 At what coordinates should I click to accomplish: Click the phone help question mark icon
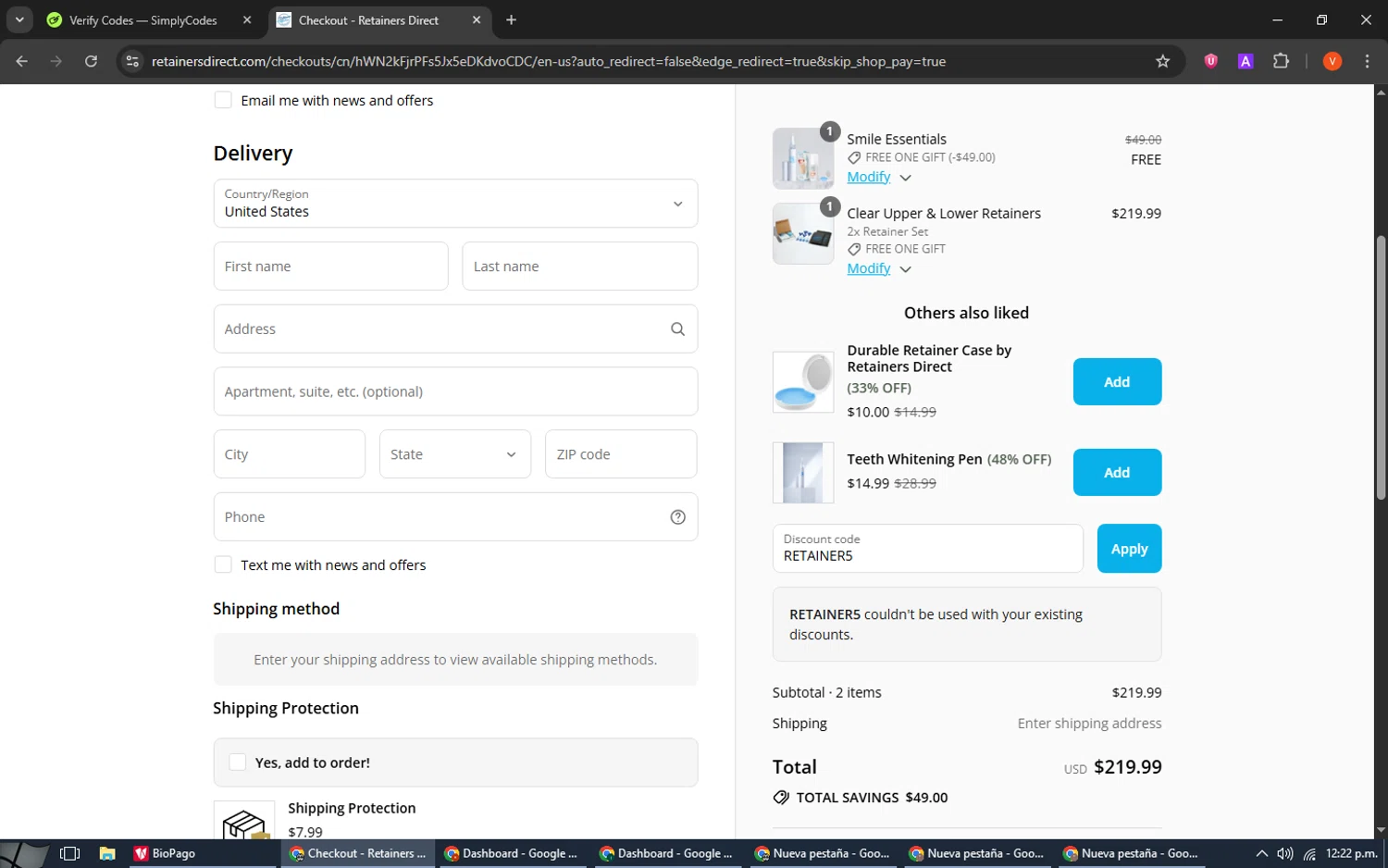tap(677, 517)
